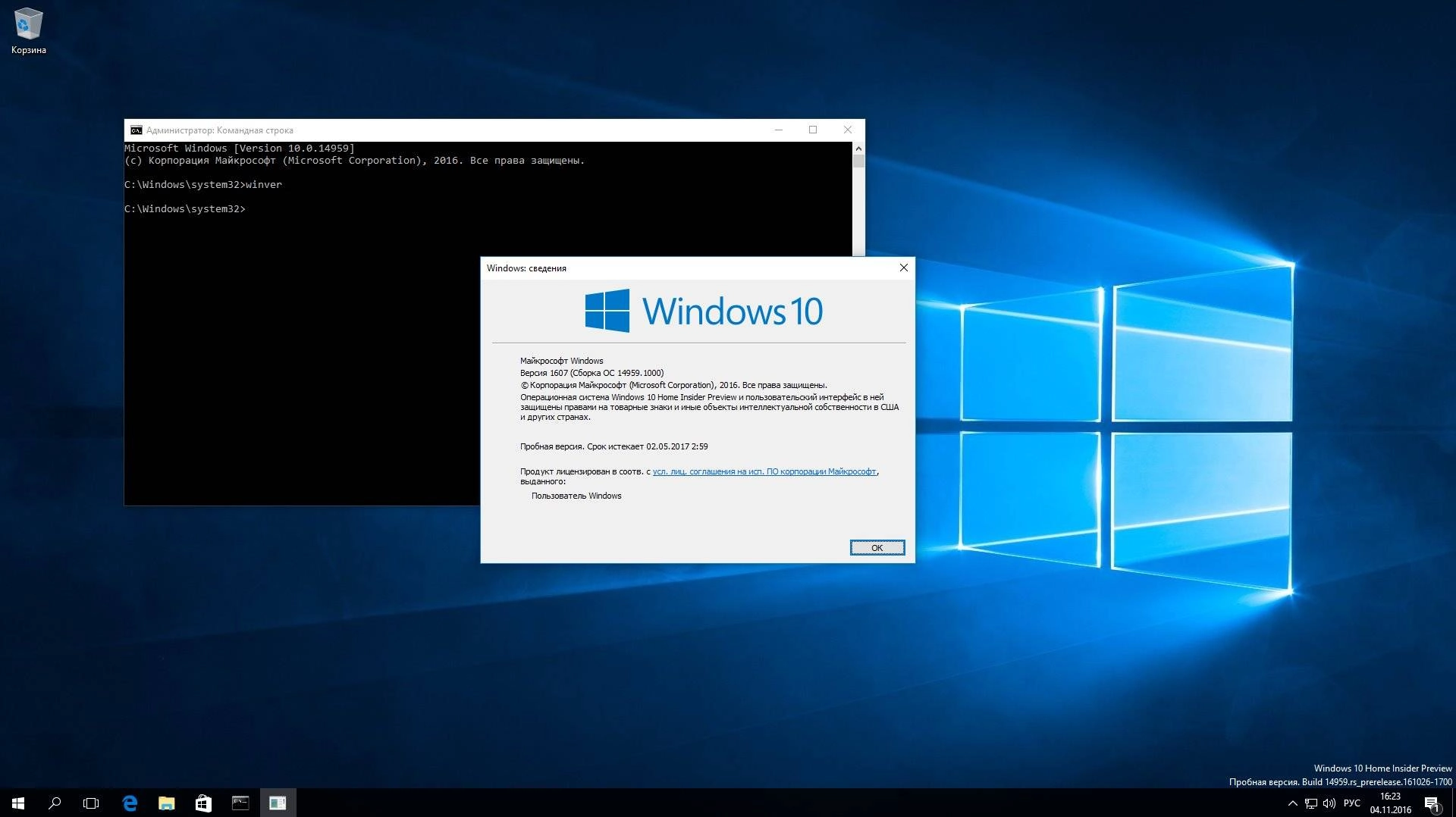
Task: Click the Command Prompt title bar icon
Action: point(136,130)
